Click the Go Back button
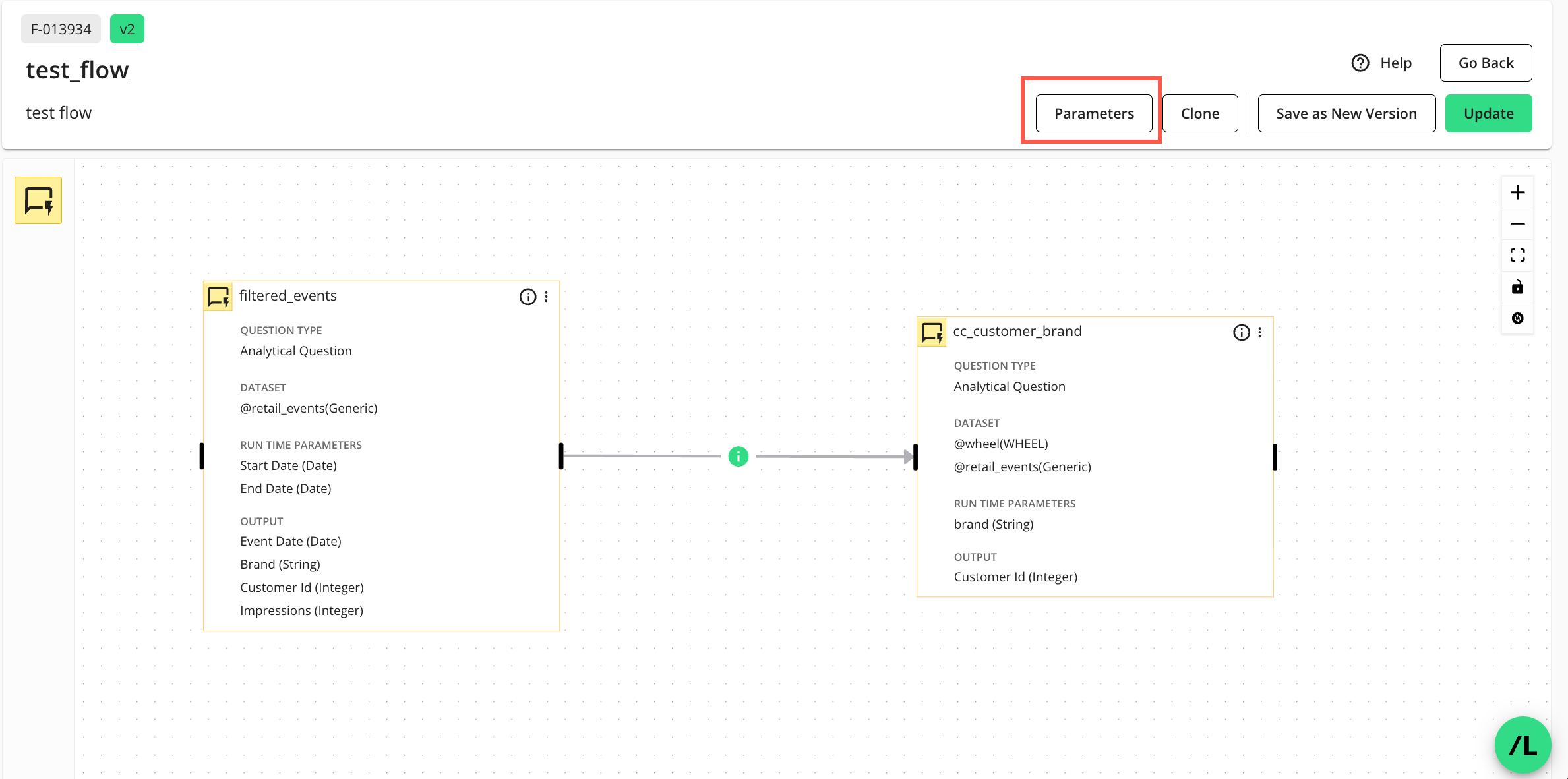The image size is (1568, 779). click(1485, 63)
